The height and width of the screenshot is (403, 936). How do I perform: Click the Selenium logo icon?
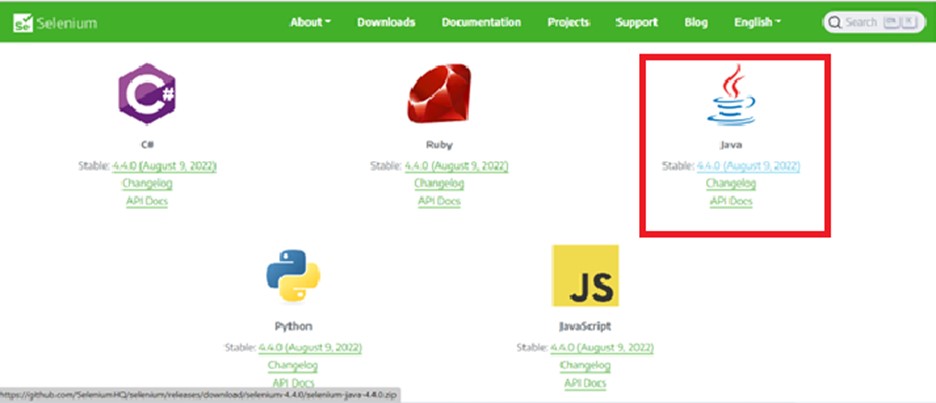pyautogui.click(x=23, y=23)
